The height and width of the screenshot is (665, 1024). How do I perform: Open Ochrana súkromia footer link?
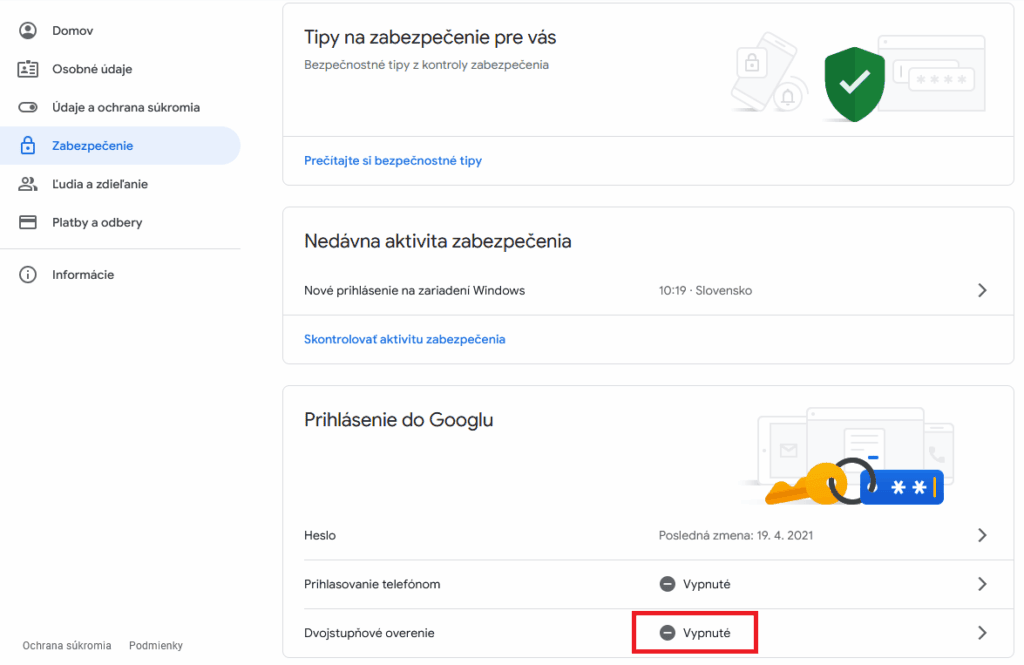click(67, 646)
